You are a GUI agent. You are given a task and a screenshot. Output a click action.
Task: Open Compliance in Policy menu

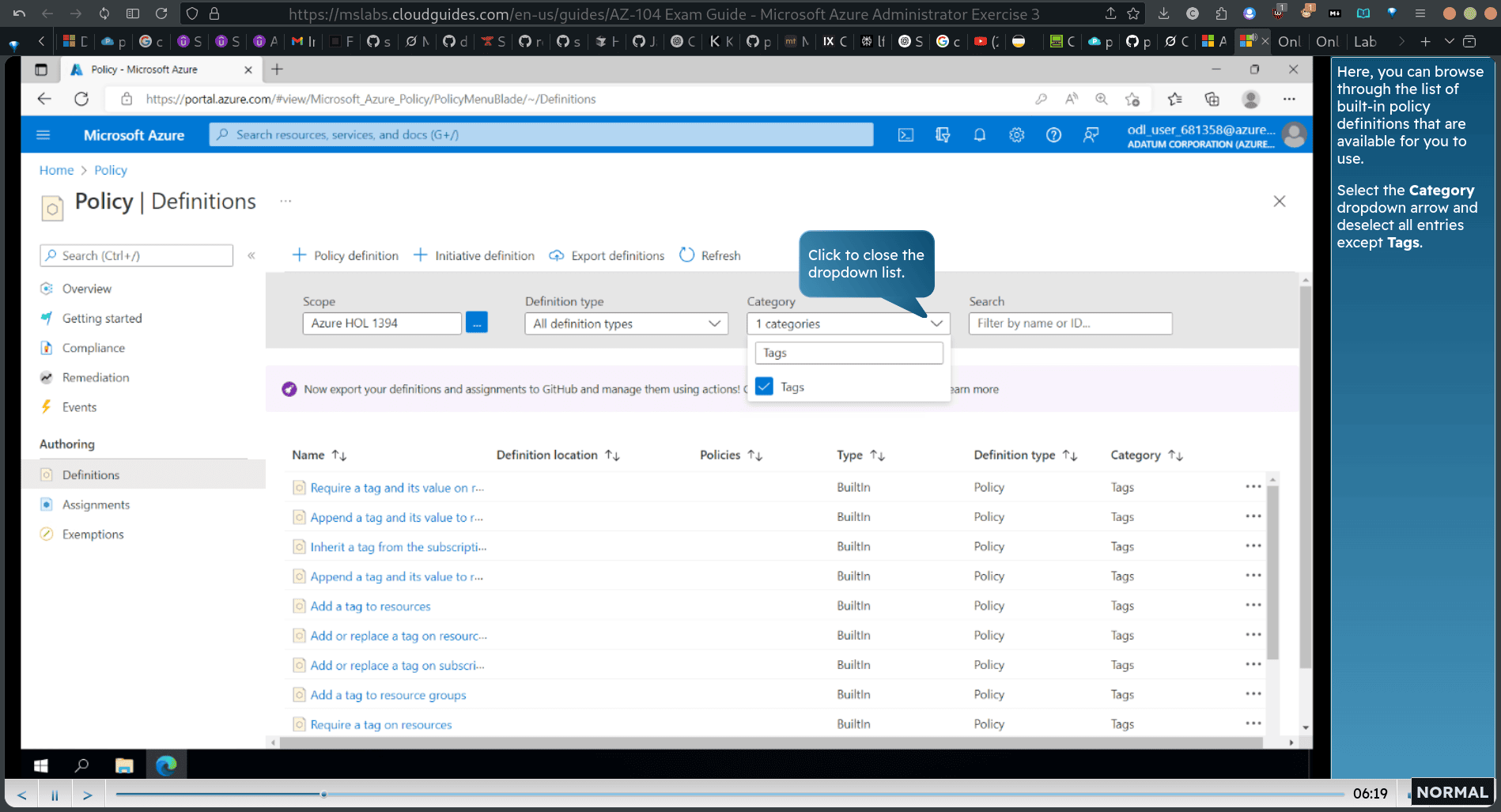click(93, 348)
